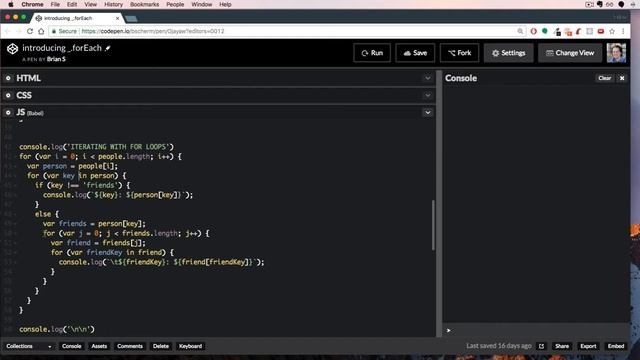The height and width of the screenshot is (360, 640).
Task: Run the pen
Action: pyautogui.click(x=372, y=53)
